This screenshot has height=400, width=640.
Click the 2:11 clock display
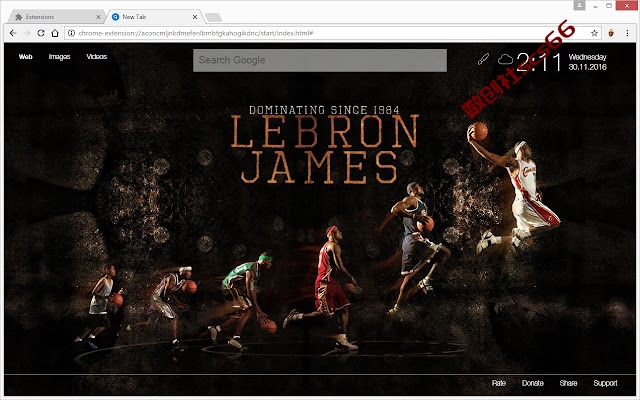pos(539,62)
